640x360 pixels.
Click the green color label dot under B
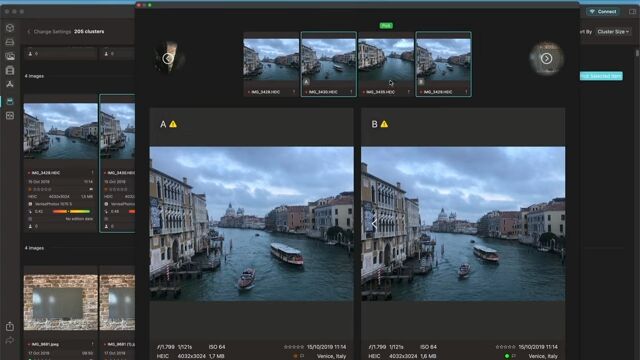coord(507,356)
